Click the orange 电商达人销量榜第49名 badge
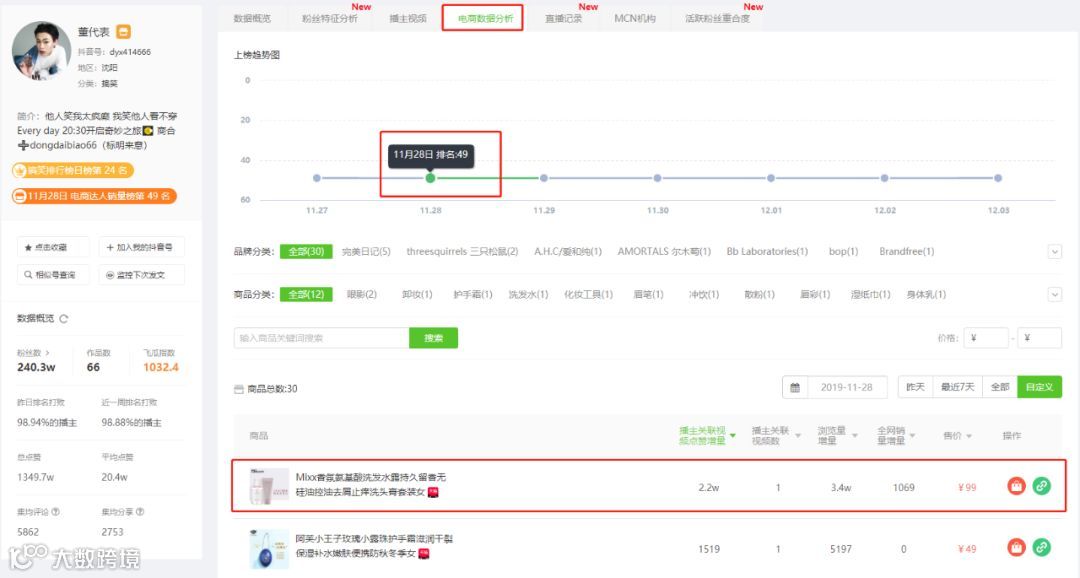The image size is (1080, 578). [x=94, y=196]
